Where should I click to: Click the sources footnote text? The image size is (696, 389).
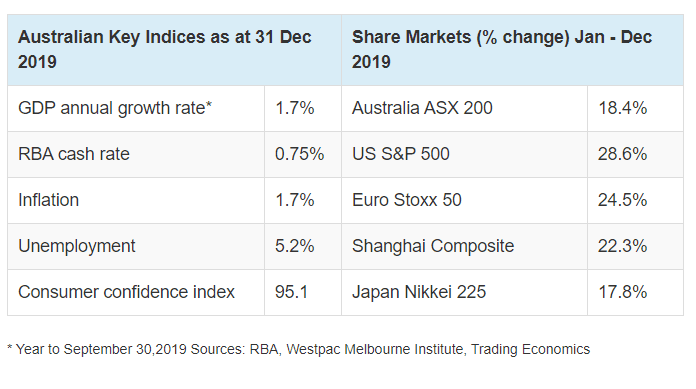pyautogui.click(x=299, y=349)
